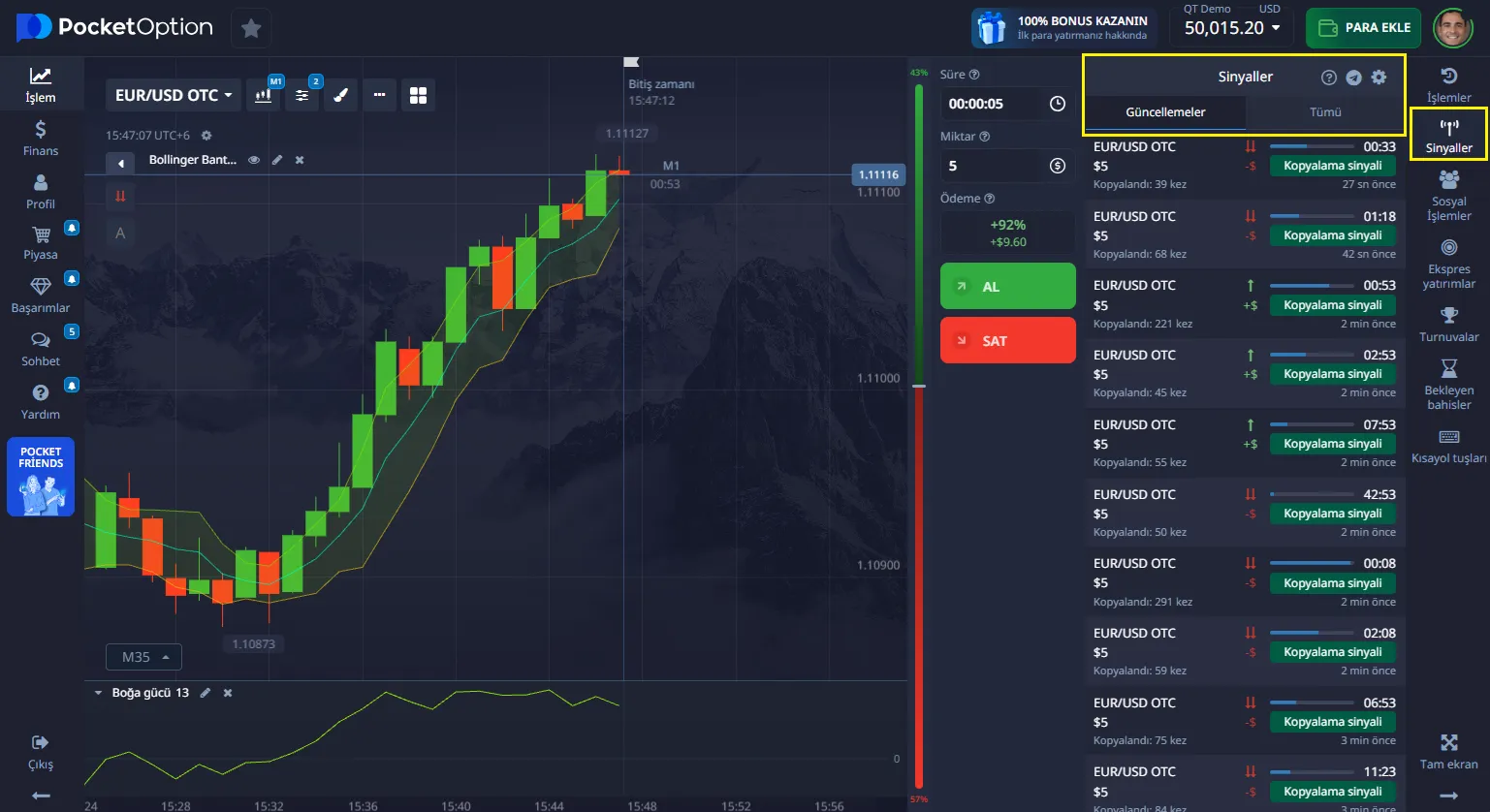Click the trader sentiment vertical bar
Screen dimensions: 1490x812
pos(918,436)
